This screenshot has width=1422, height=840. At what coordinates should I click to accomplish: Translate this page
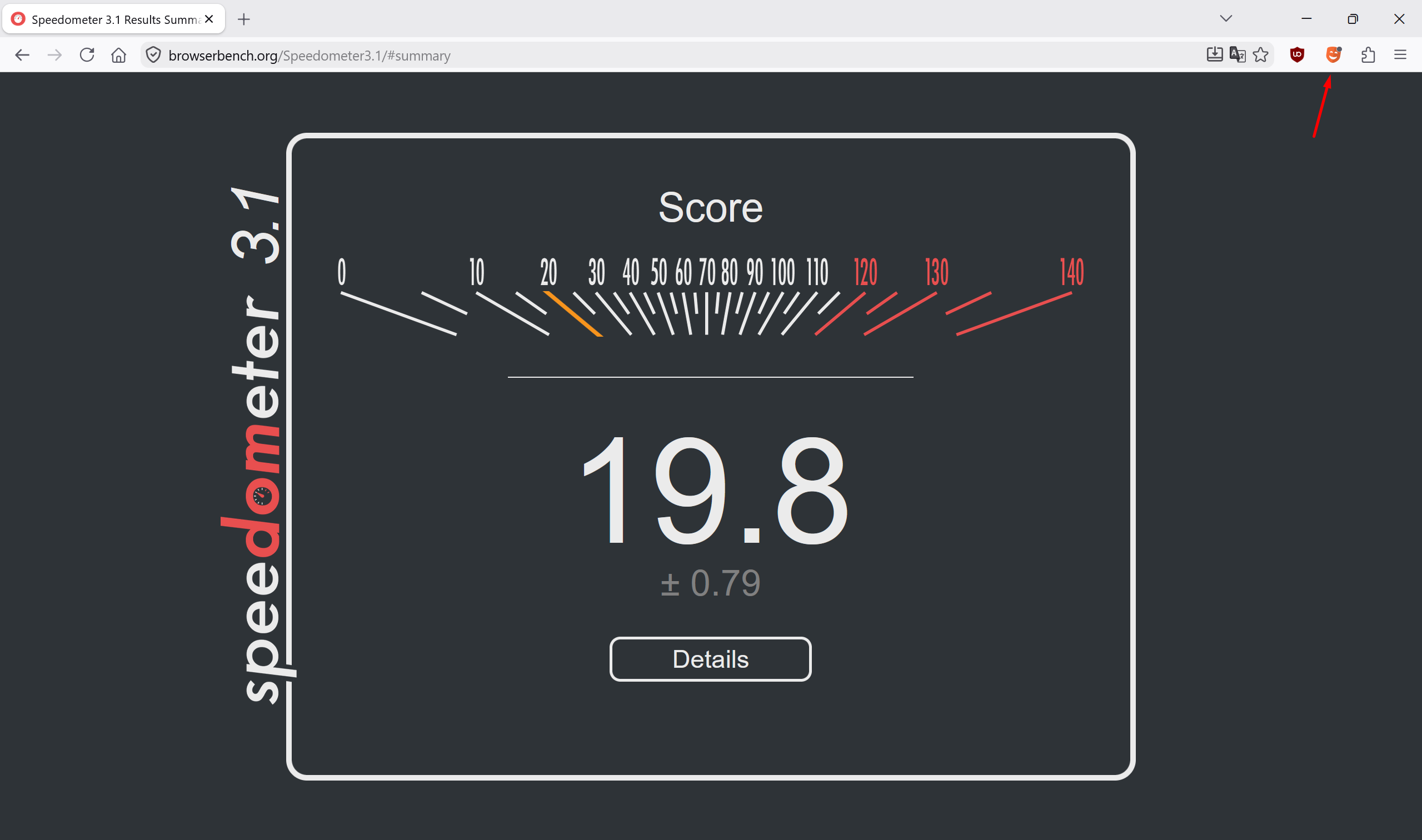pos(1238,55)
